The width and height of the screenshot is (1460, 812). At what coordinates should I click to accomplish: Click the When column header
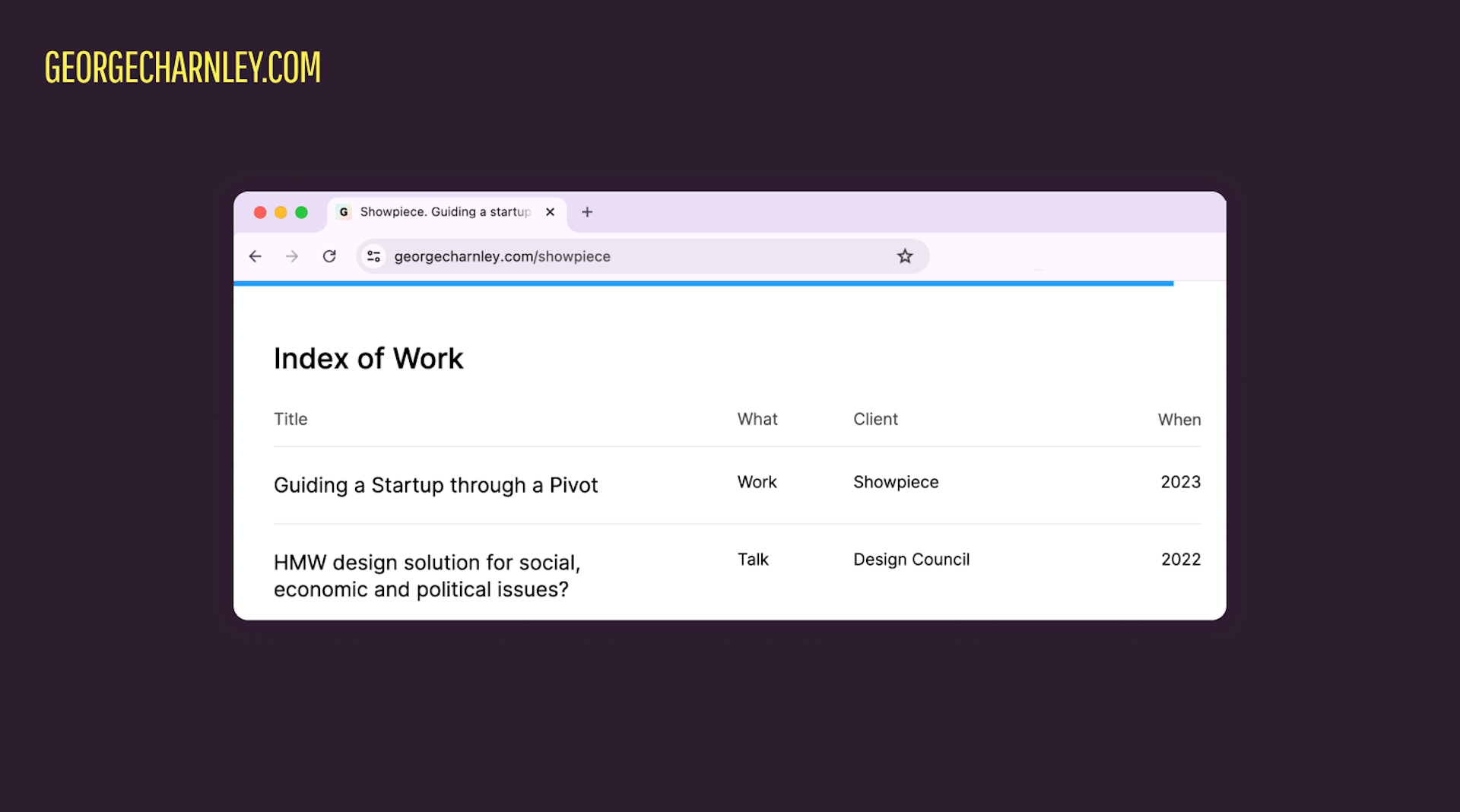(x=1179, y=419)
